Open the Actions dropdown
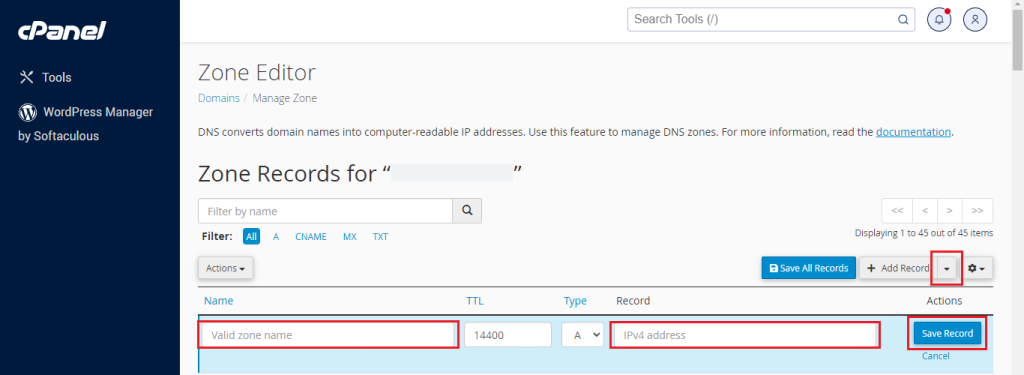The image size is (1024, 375). click(225, 268)
